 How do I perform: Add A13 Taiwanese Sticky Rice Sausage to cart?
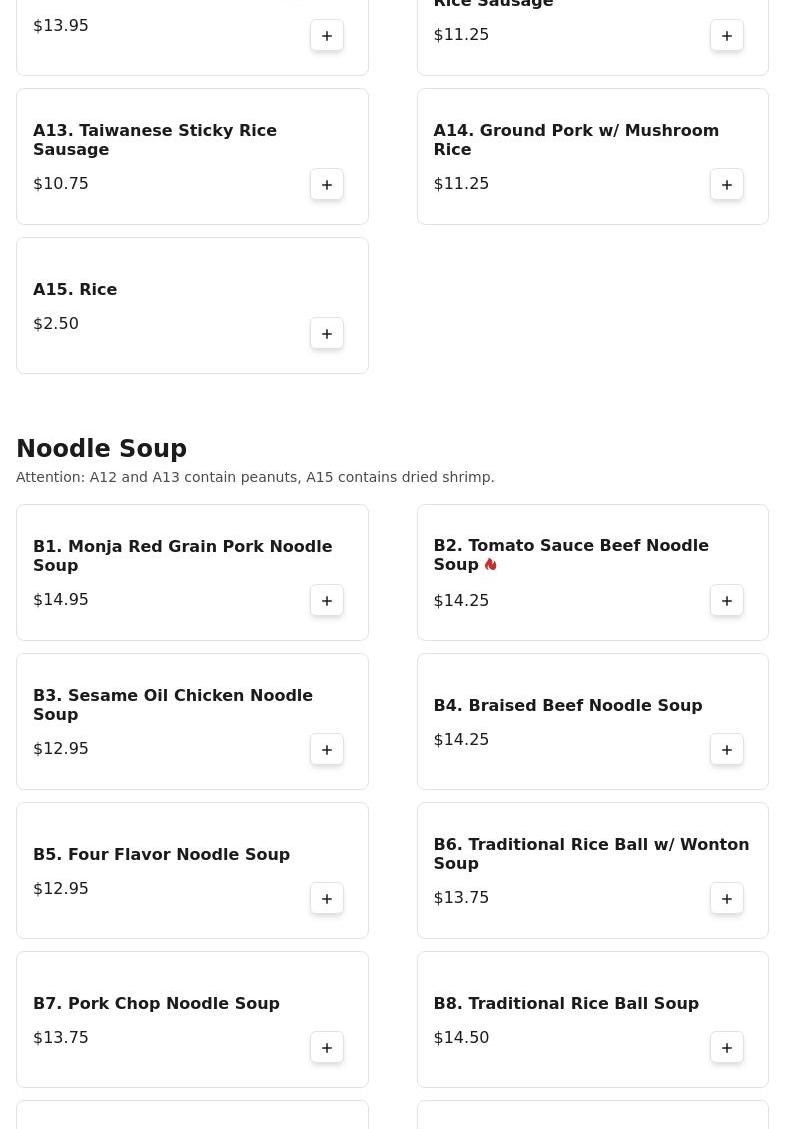pos(327,184)
